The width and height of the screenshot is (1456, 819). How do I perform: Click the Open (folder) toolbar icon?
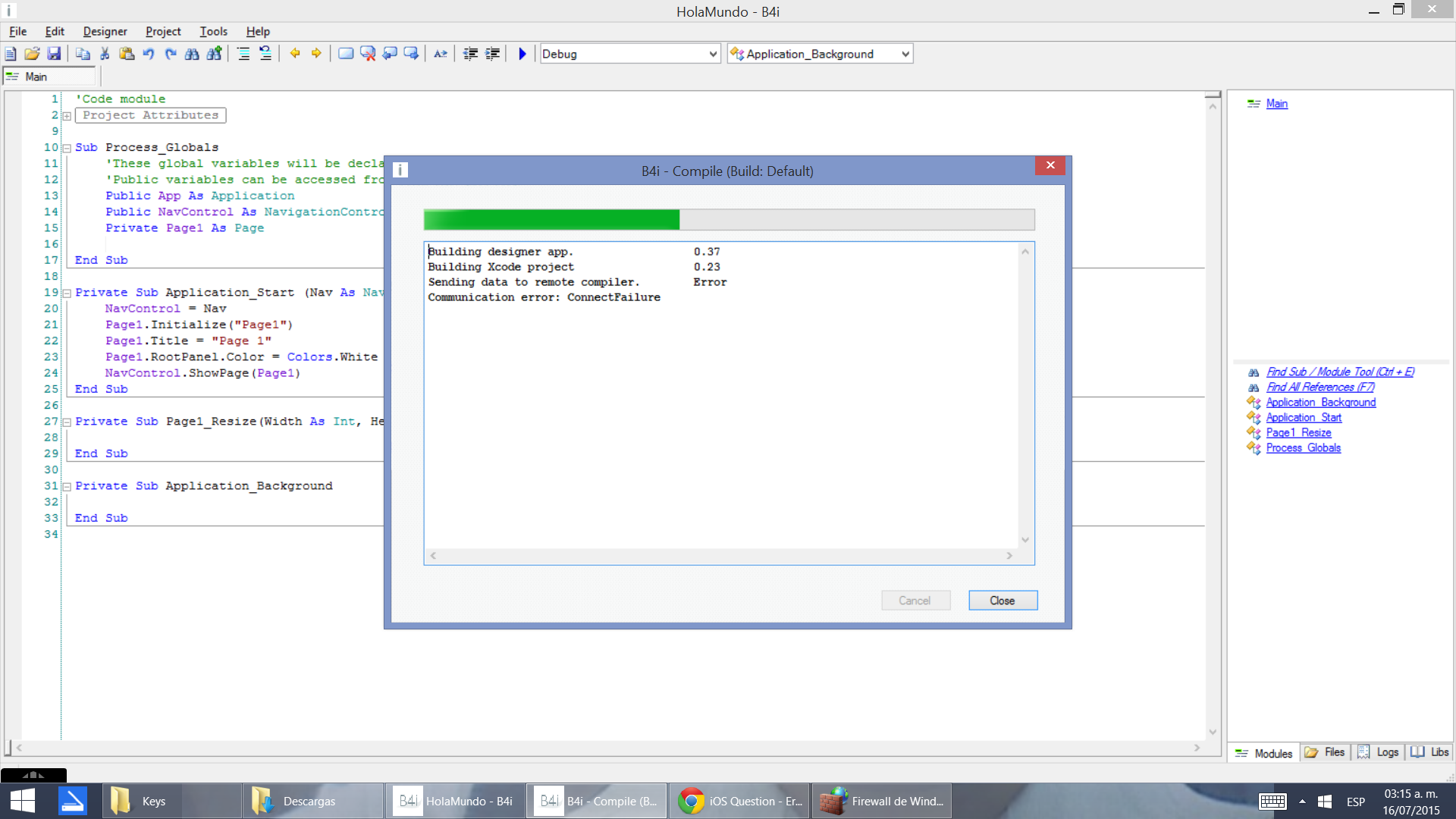point(32,54)
